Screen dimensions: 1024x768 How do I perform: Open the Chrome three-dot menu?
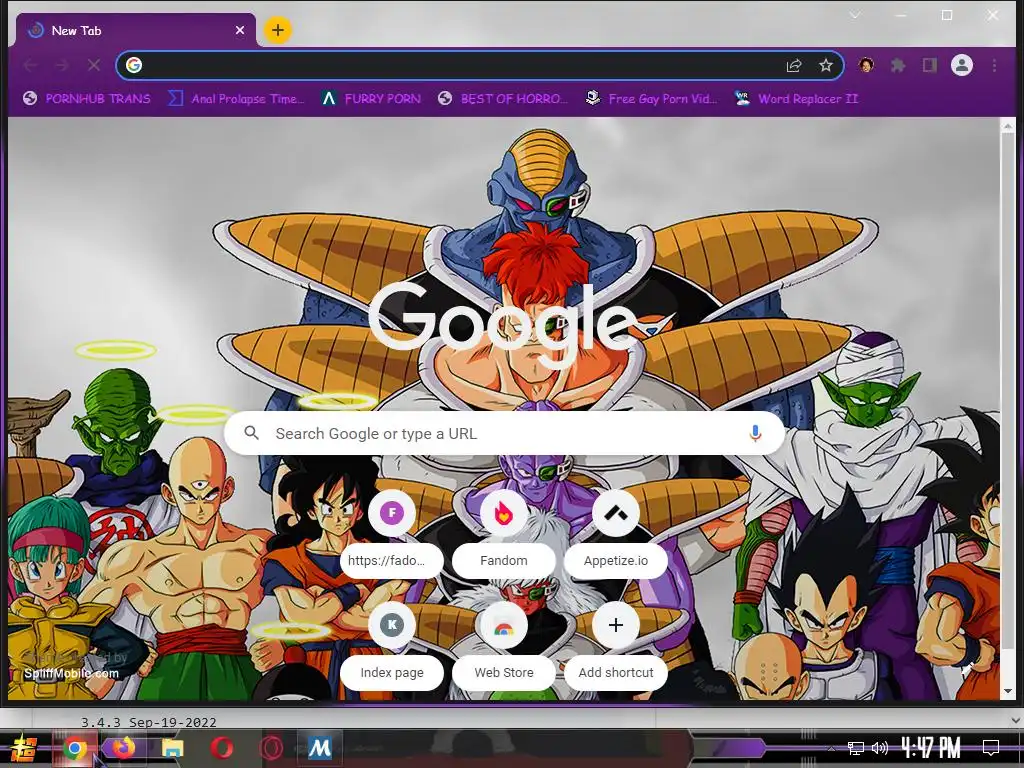994,65
